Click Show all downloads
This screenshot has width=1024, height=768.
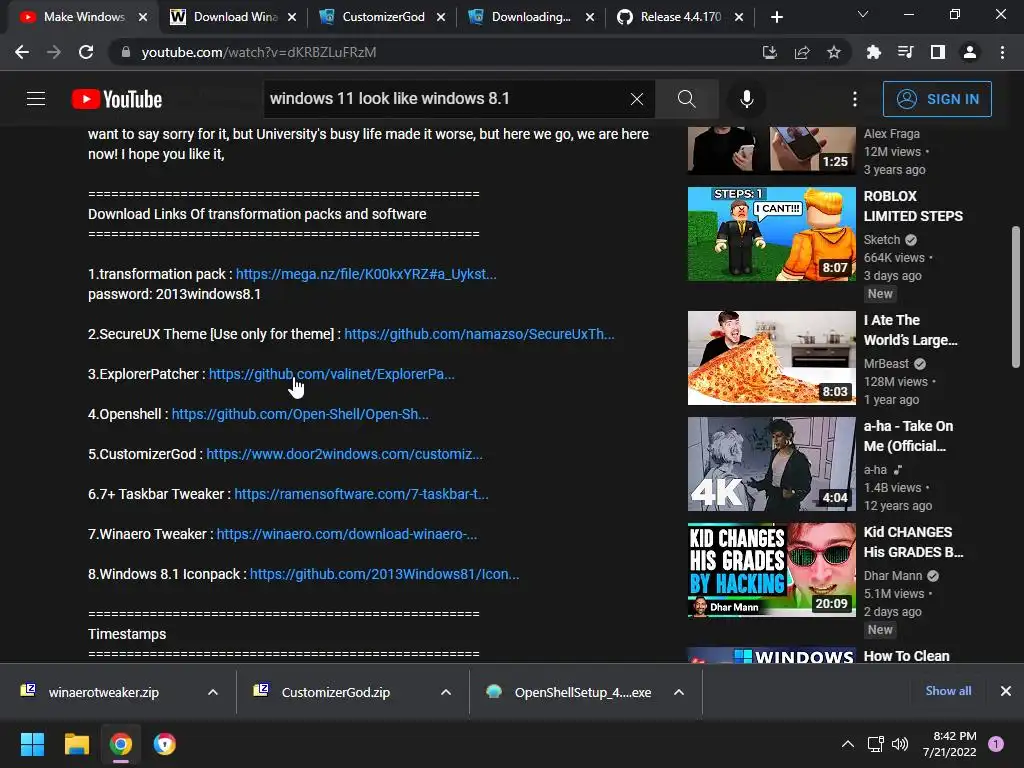(948, 691)
